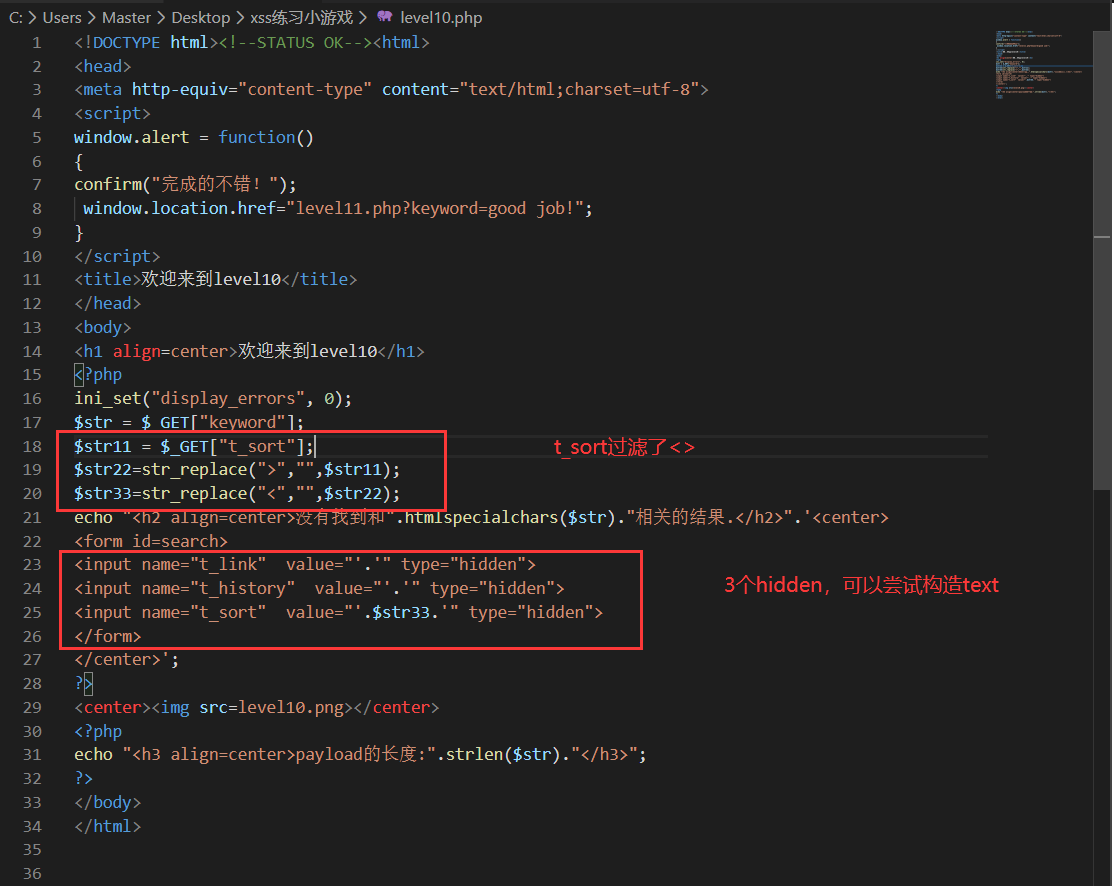Click the 'function' keyword on line 5
Screen dimensions: 1114x886
click(x=256, y=137)
